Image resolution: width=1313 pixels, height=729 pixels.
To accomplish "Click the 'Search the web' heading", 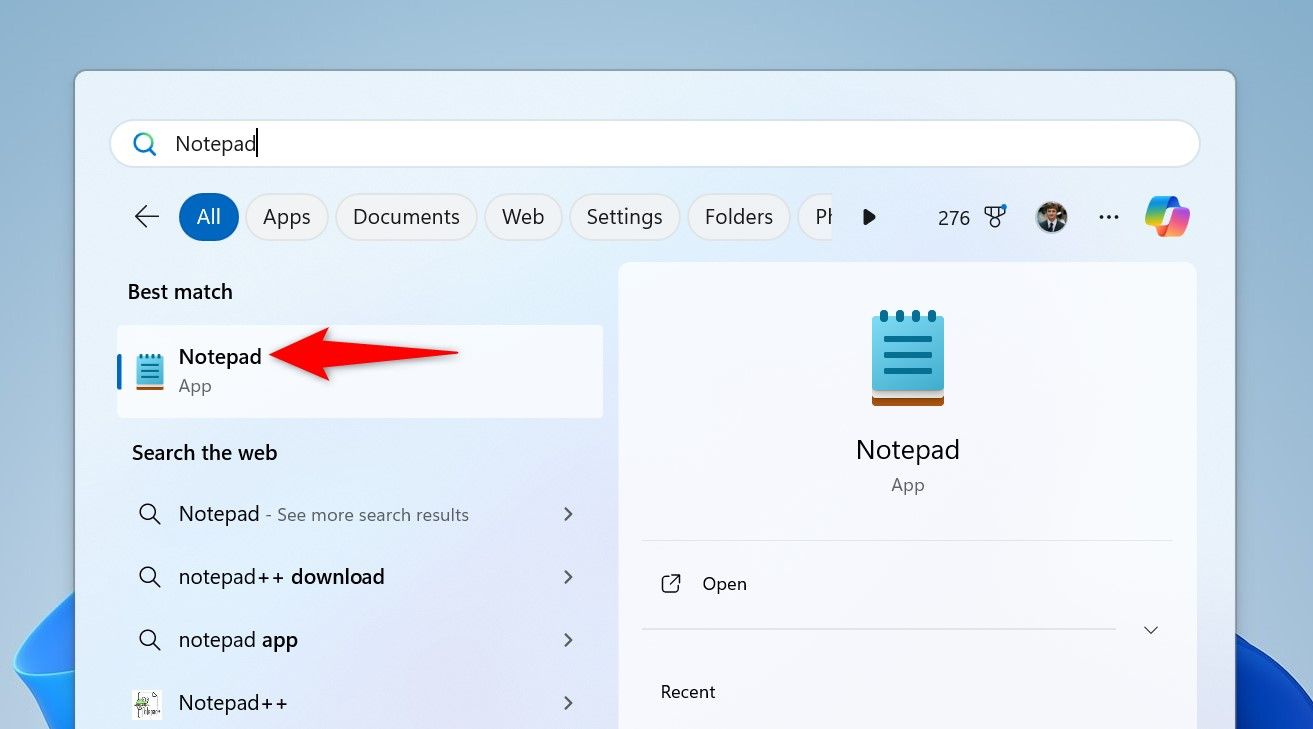I will click(204, 453).
